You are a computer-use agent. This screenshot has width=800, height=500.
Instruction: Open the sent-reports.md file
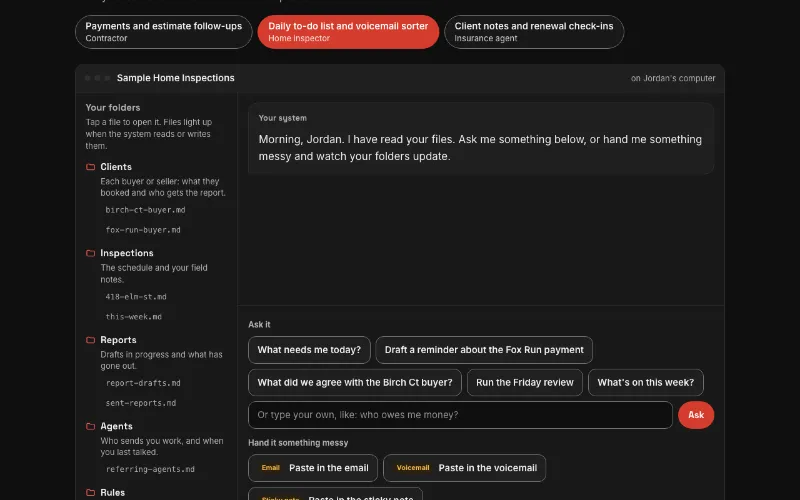pyautogui.click(x=141, y=403)
